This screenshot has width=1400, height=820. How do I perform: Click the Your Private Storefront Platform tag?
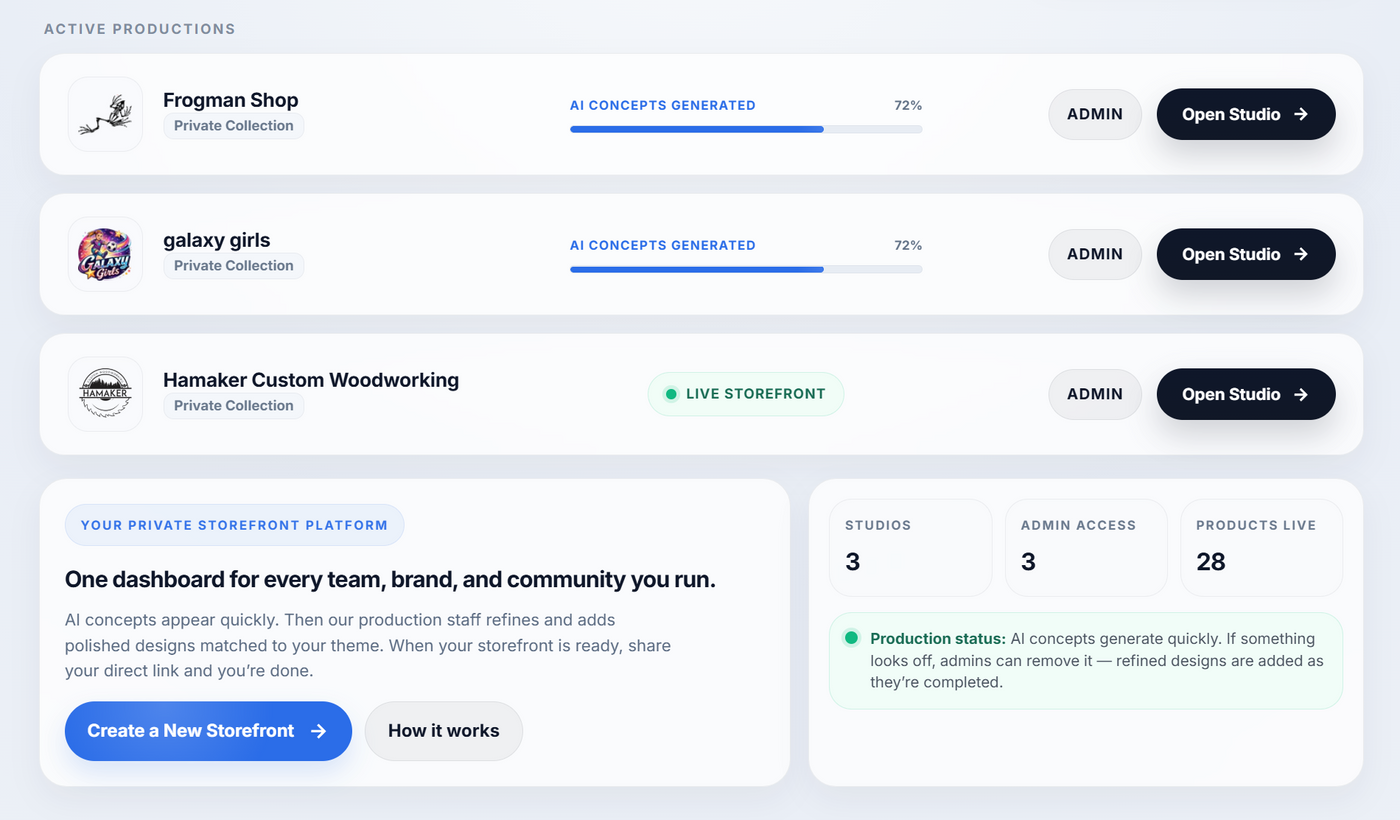coord(234,525)
